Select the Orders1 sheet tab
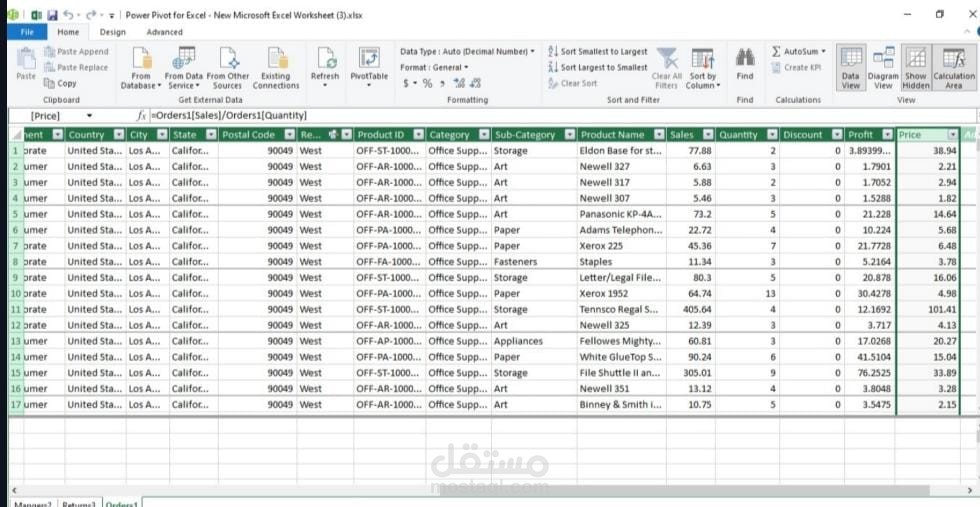Viewport: 980px width, 507px height. [x=121, y=503]
